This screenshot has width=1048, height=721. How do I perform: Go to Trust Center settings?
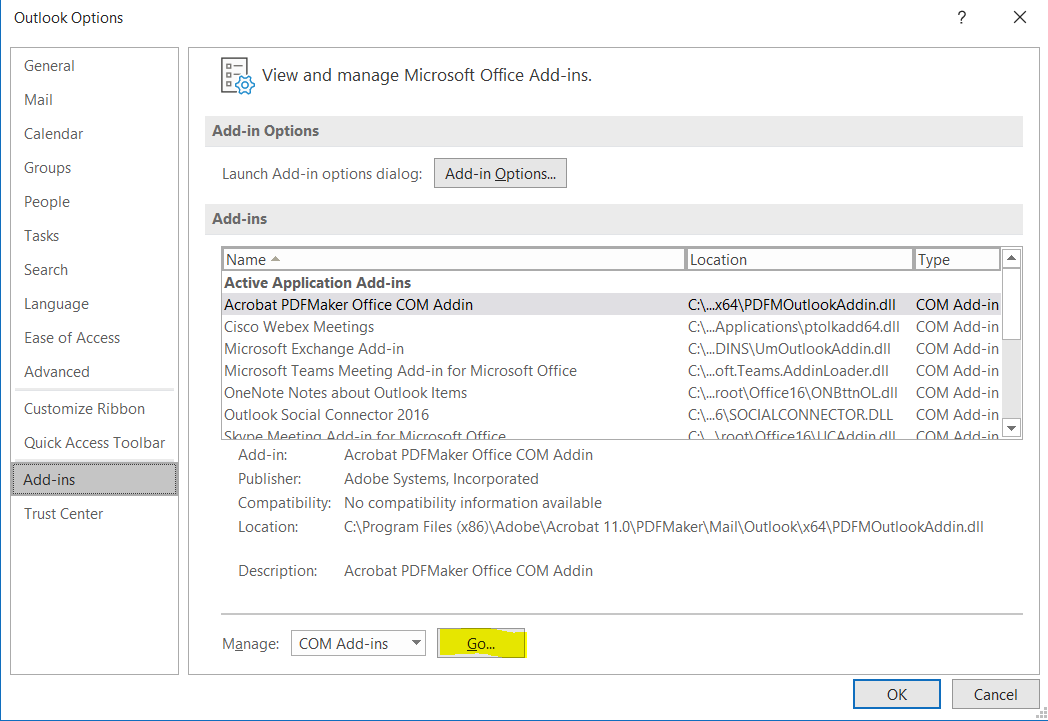(64, 514)
